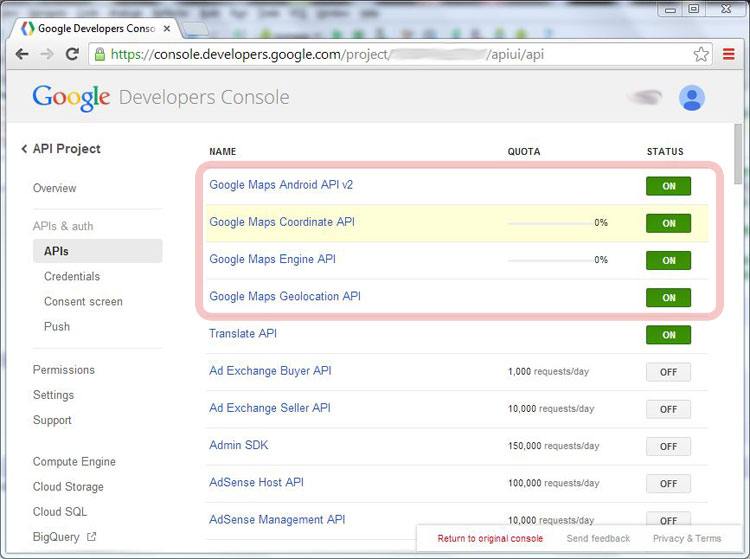Click the browser forward arrow
Viewport: 750px width, 559px height.
[47, 54]
